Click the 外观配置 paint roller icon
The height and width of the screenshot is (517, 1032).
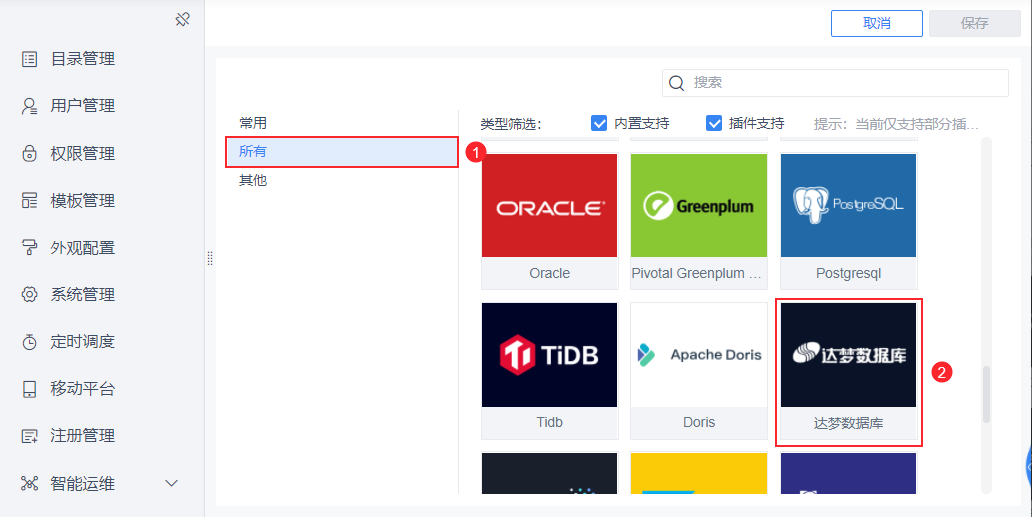pos(30,247)
